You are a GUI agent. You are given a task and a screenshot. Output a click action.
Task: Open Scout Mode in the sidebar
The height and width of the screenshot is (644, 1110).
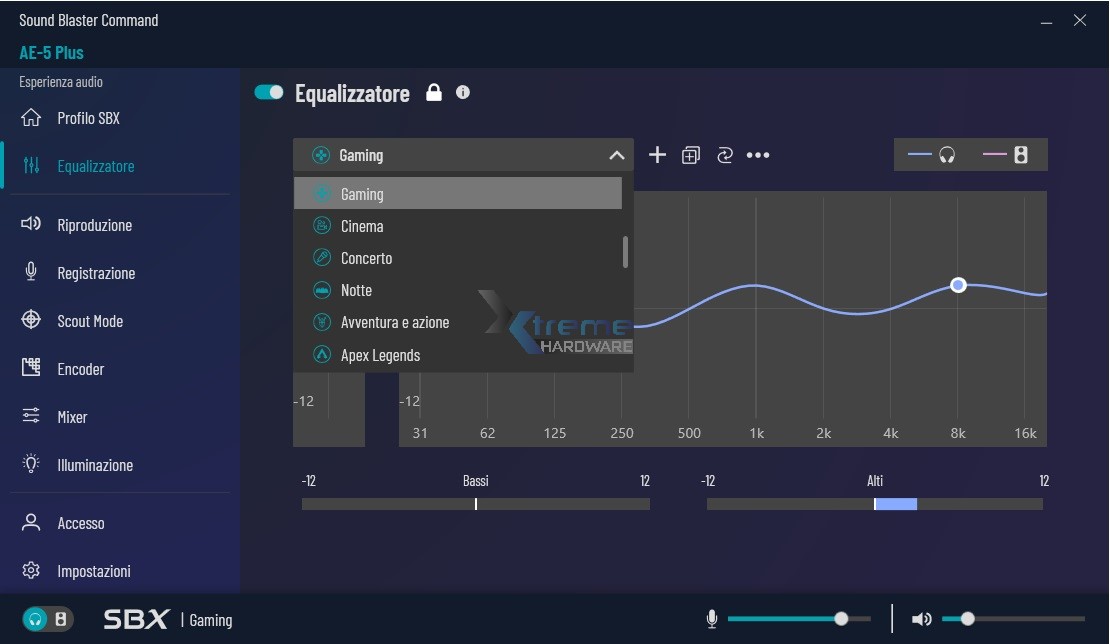90,321
